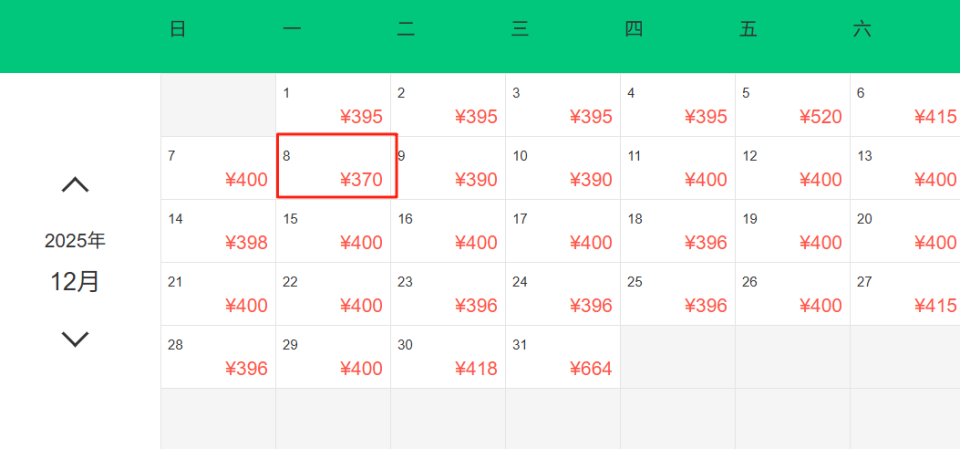Image resolution: width=960 pixels, height=449 pixels.
Task: Pick December 6 at ¥415
Action: (x=905, y=105)
